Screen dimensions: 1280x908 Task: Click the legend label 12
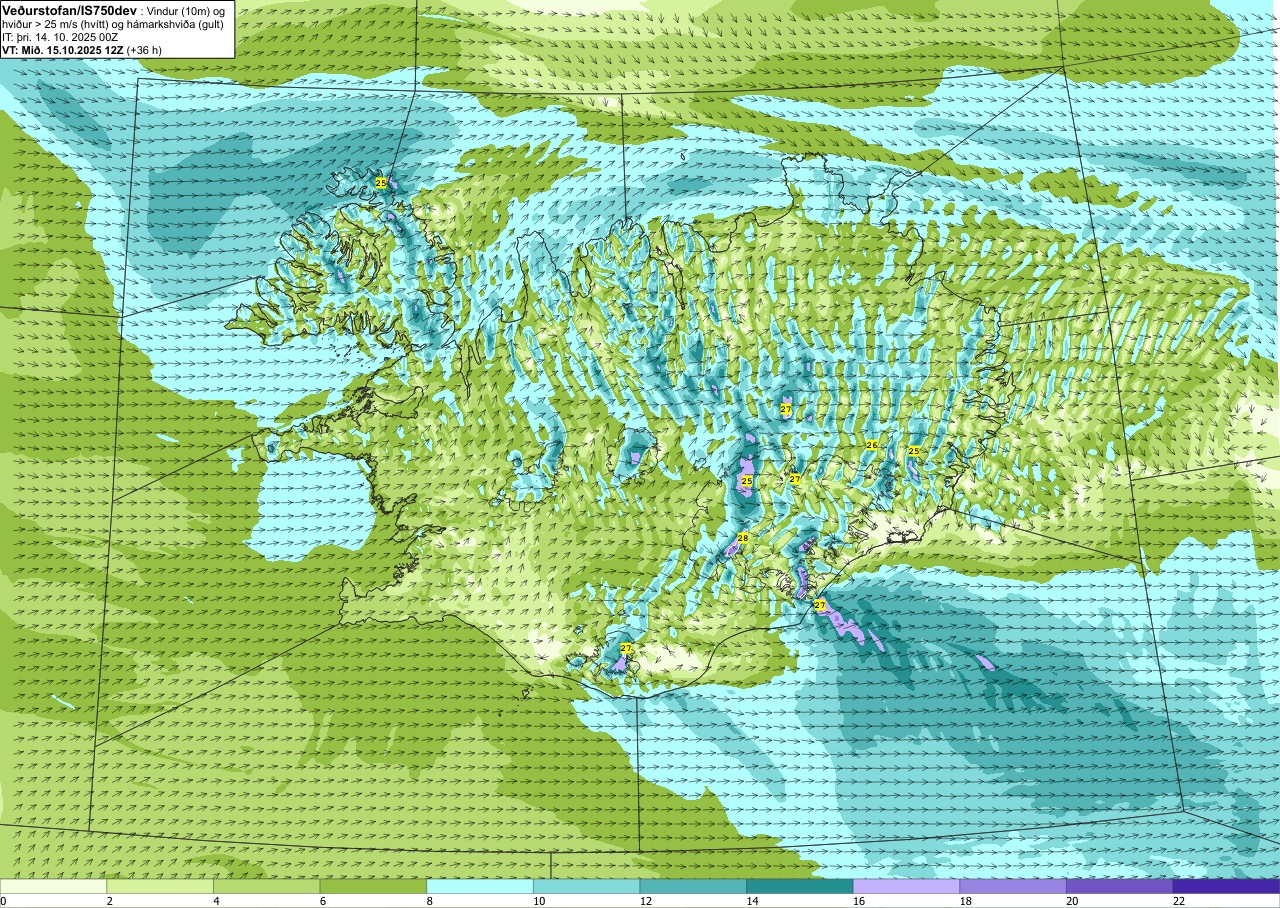pos(645,901)
